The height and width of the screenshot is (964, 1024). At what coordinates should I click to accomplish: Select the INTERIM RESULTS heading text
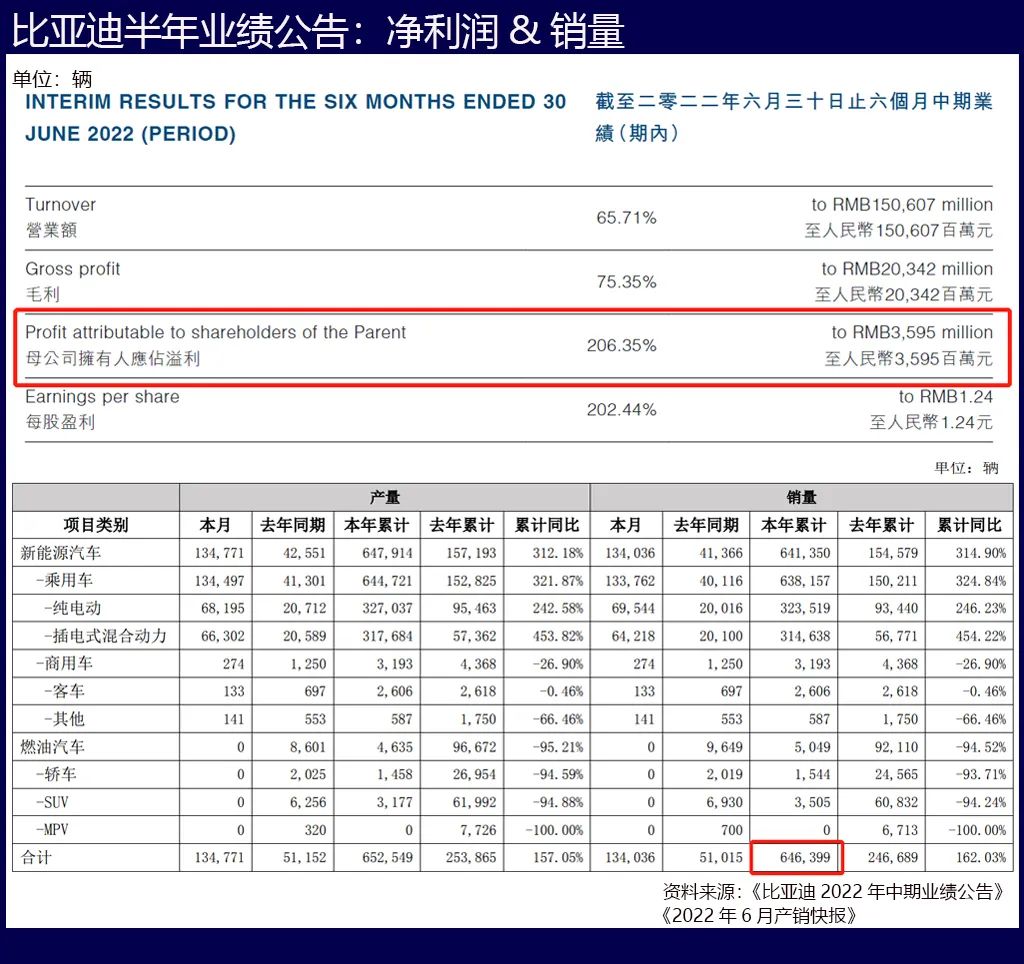click(x=295, y=117)
